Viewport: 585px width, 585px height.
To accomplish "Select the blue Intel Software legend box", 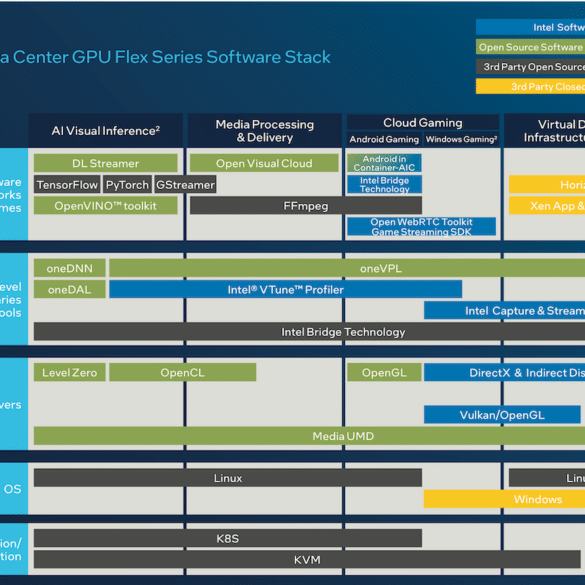I will point(530,27).
